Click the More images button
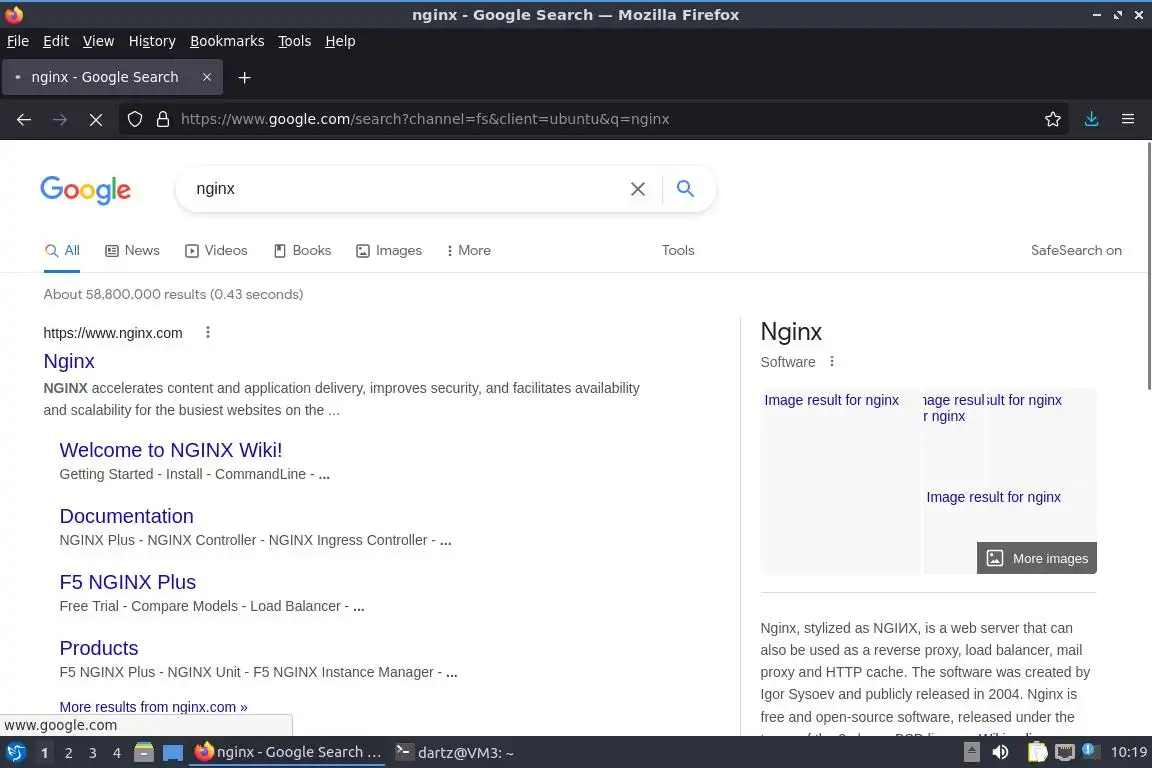Image resolution: width=1152 pixels, height=768 pixels. pos(1037,559)
